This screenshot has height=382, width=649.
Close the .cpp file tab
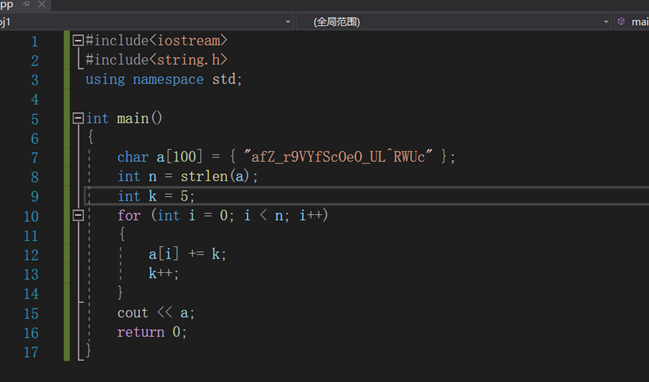[42, 4]
